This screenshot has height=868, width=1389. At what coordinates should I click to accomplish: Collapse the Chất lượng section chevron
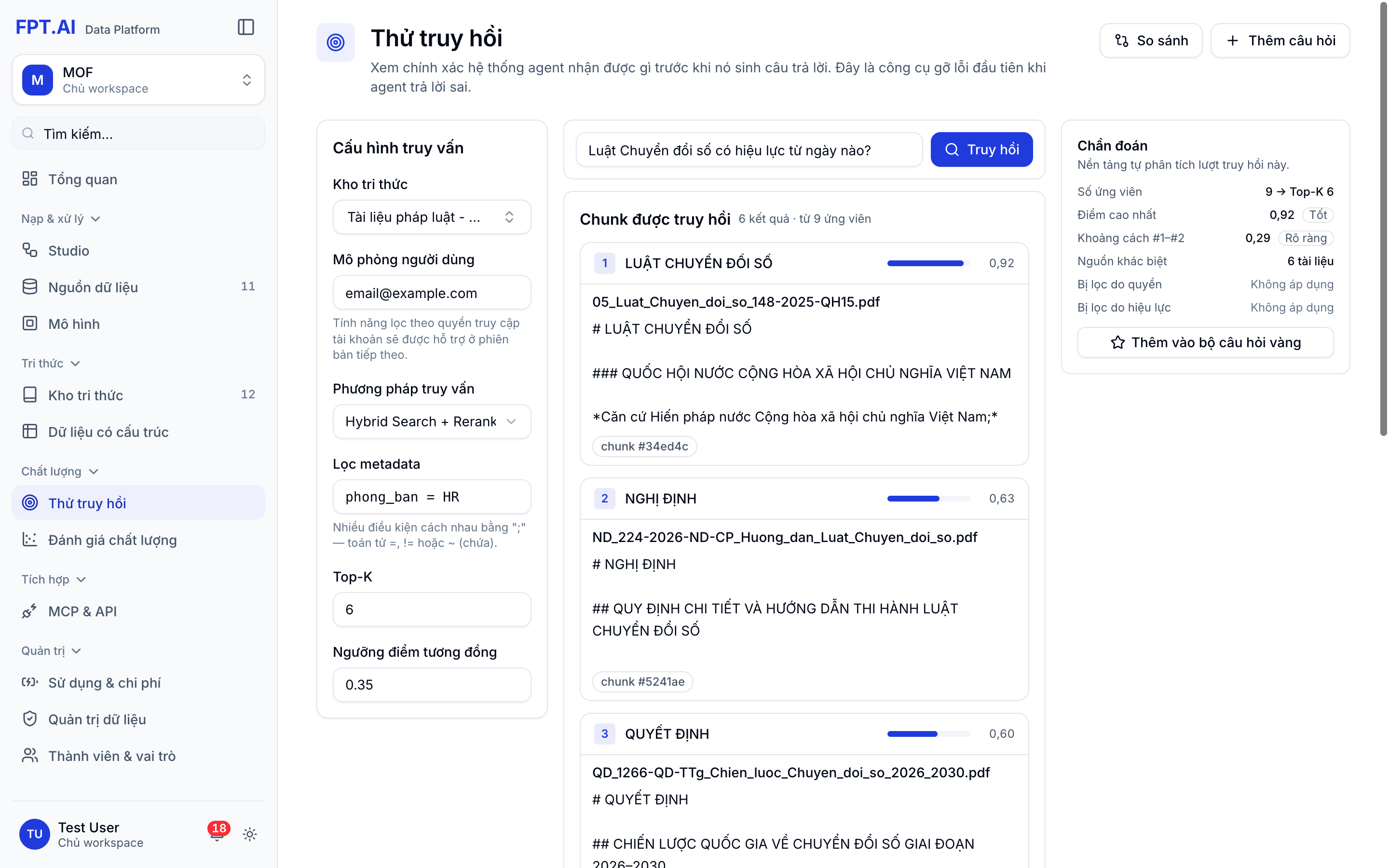point(94,471)
